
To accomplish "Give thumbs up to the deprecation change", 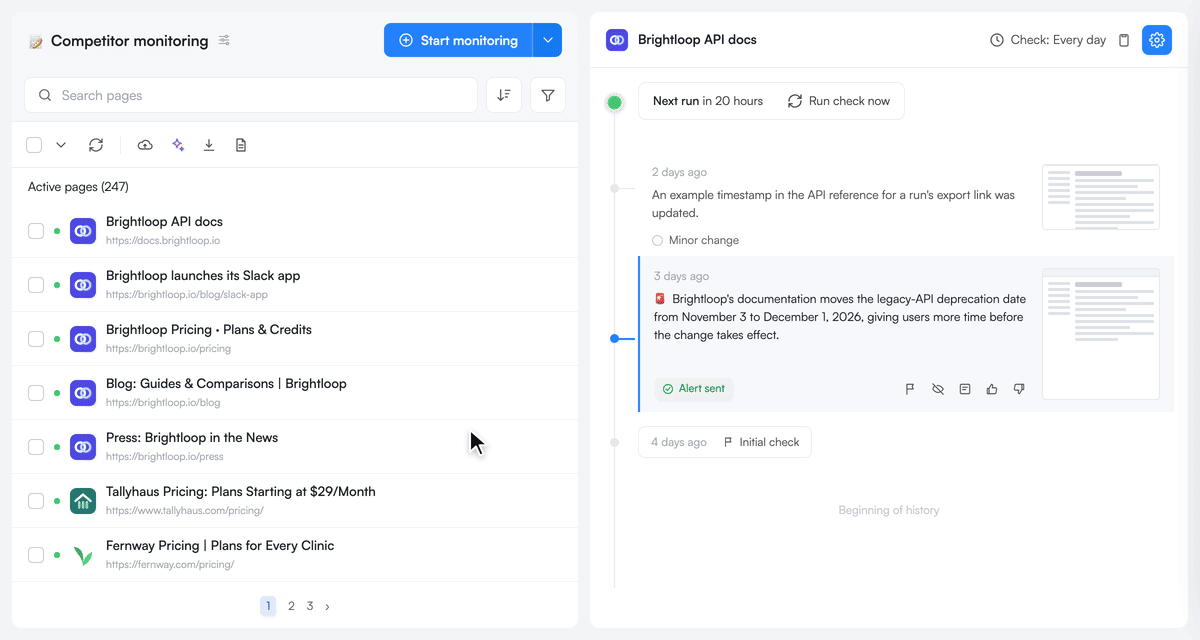I will 992,389.
